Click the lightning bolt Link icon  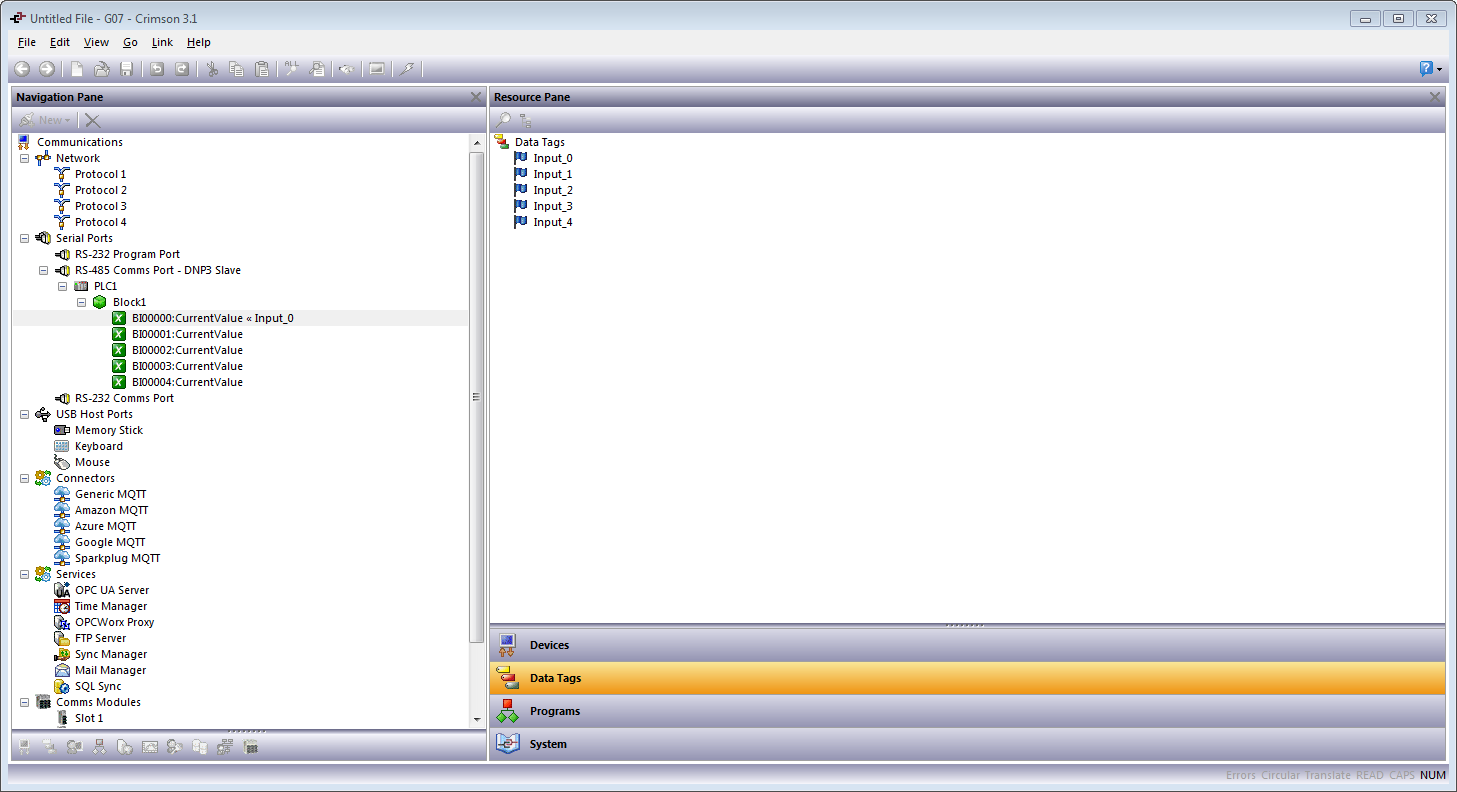coord(407,69)
